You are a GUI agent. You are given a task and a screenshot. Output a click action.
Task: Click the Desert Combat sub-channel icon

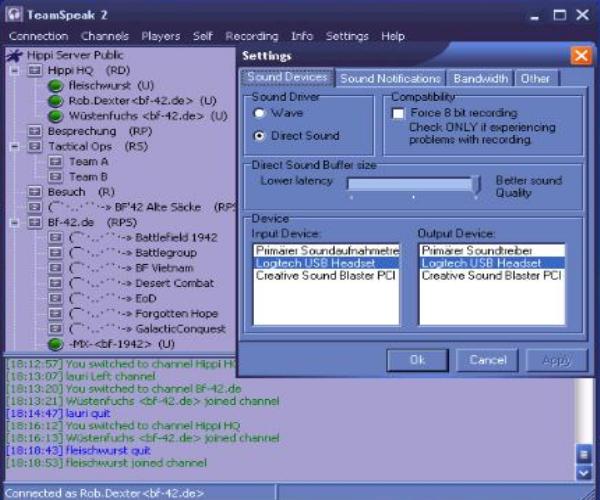(55, 283)
